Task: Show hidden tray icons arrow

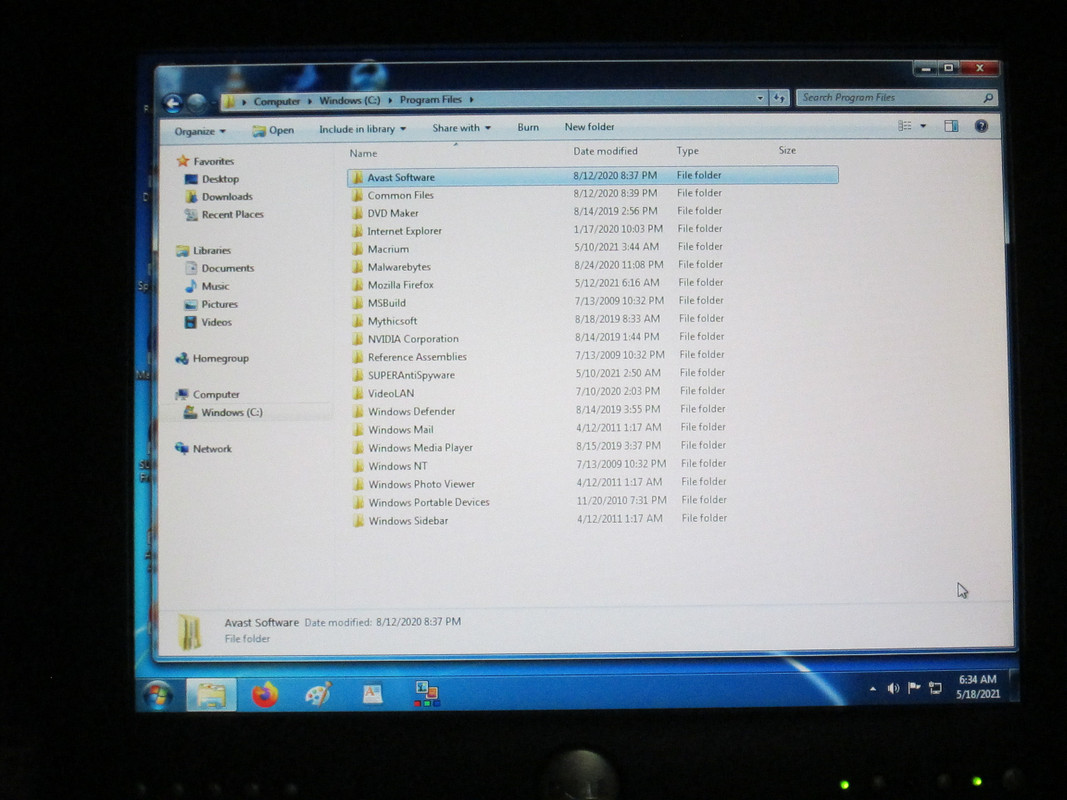Action: 873,689
